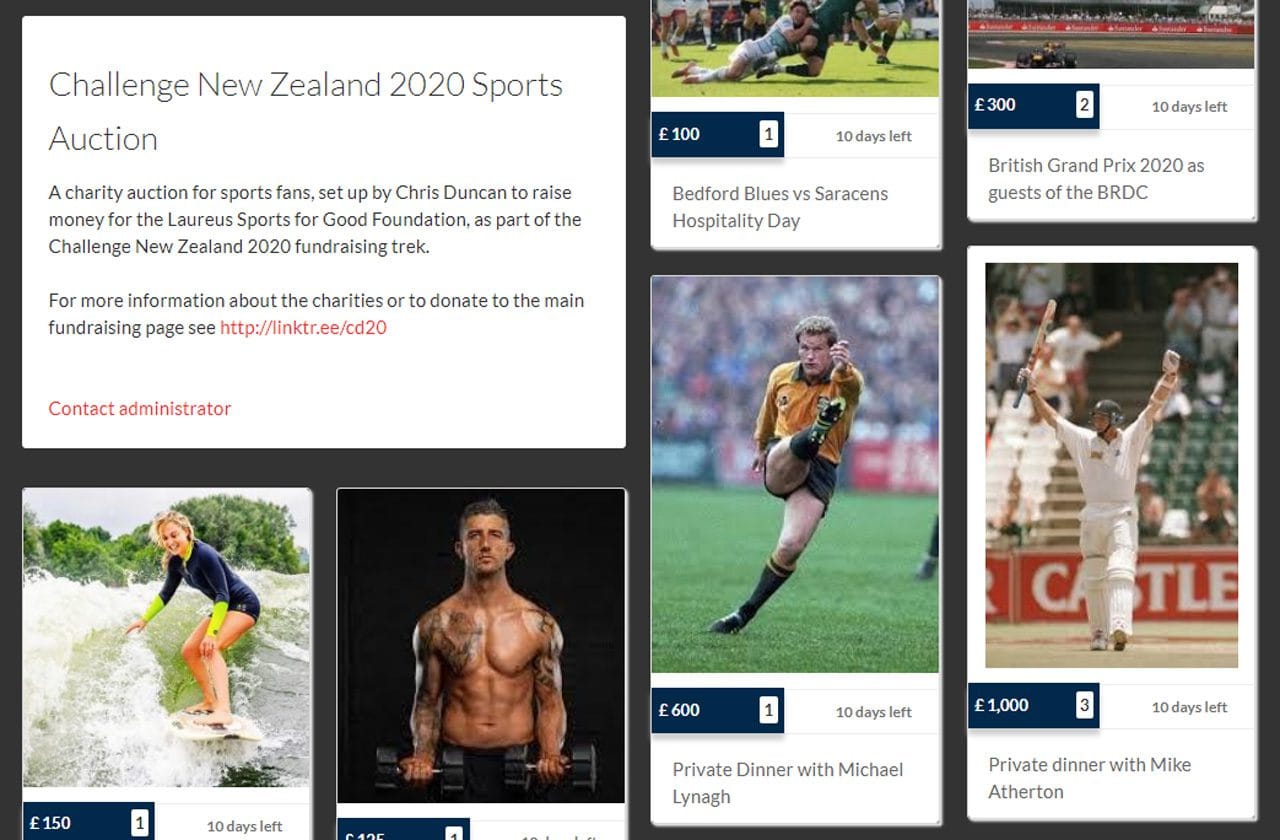Click the bid count badge showing 3
This screenshot has width=1280, height=840.
[x=1084, y=705]
